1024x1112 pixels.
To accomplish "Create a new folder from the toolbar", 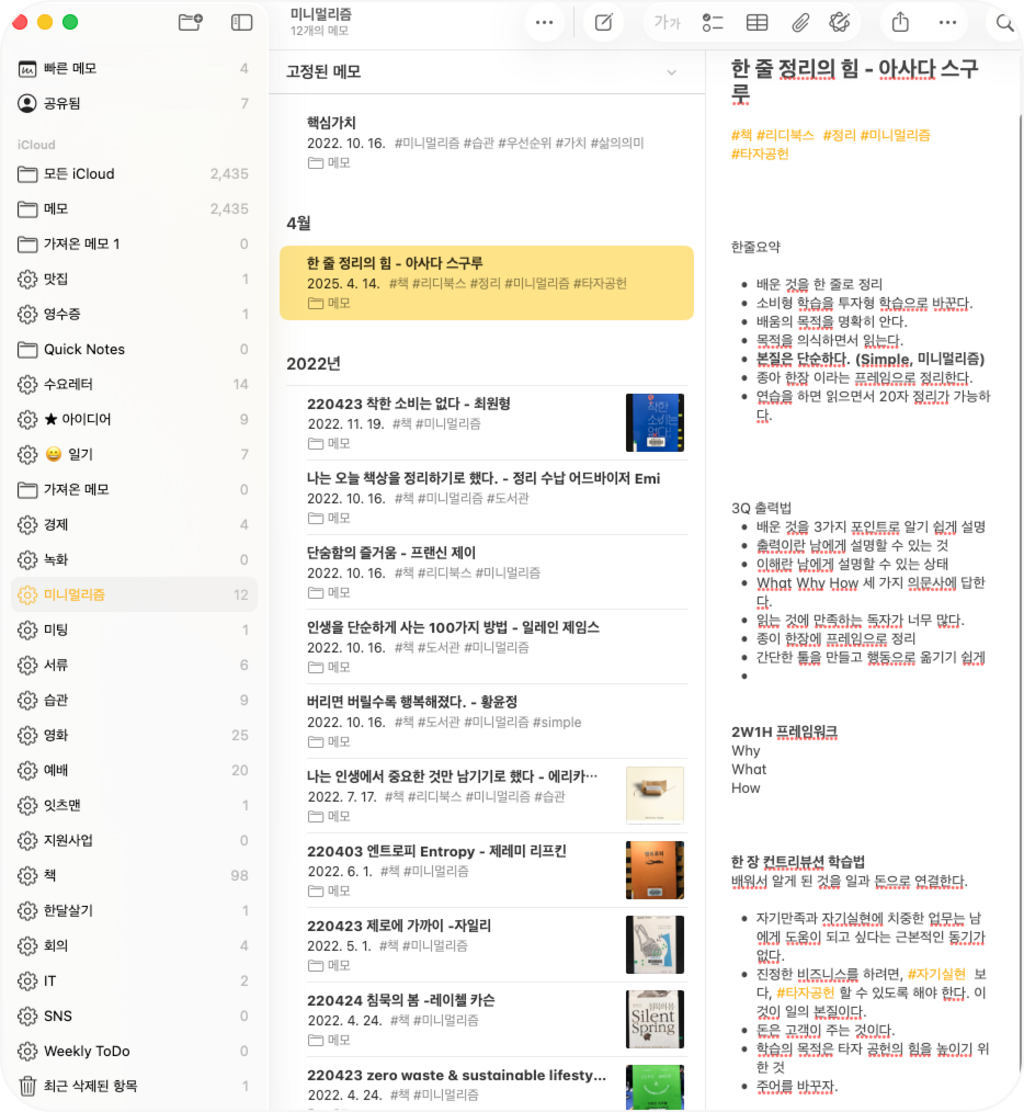I will point(190,22).
